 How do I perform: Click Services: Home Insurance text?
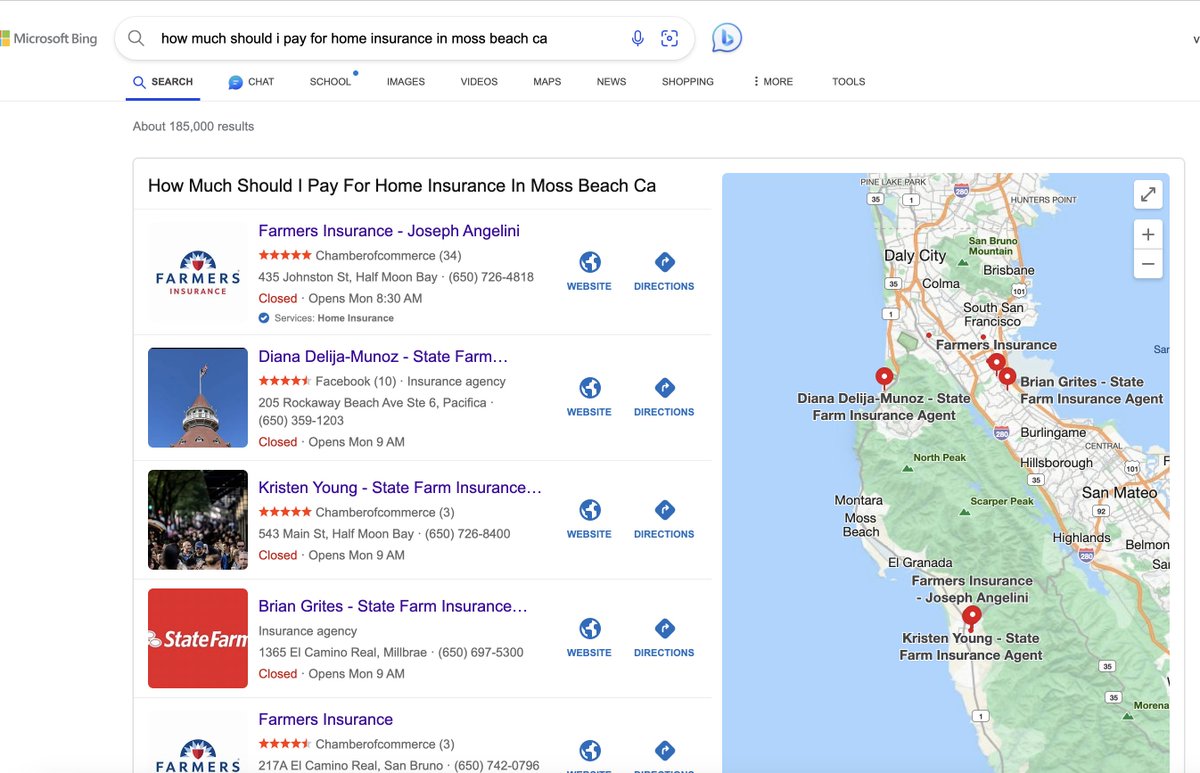click(x=334, y=318)
